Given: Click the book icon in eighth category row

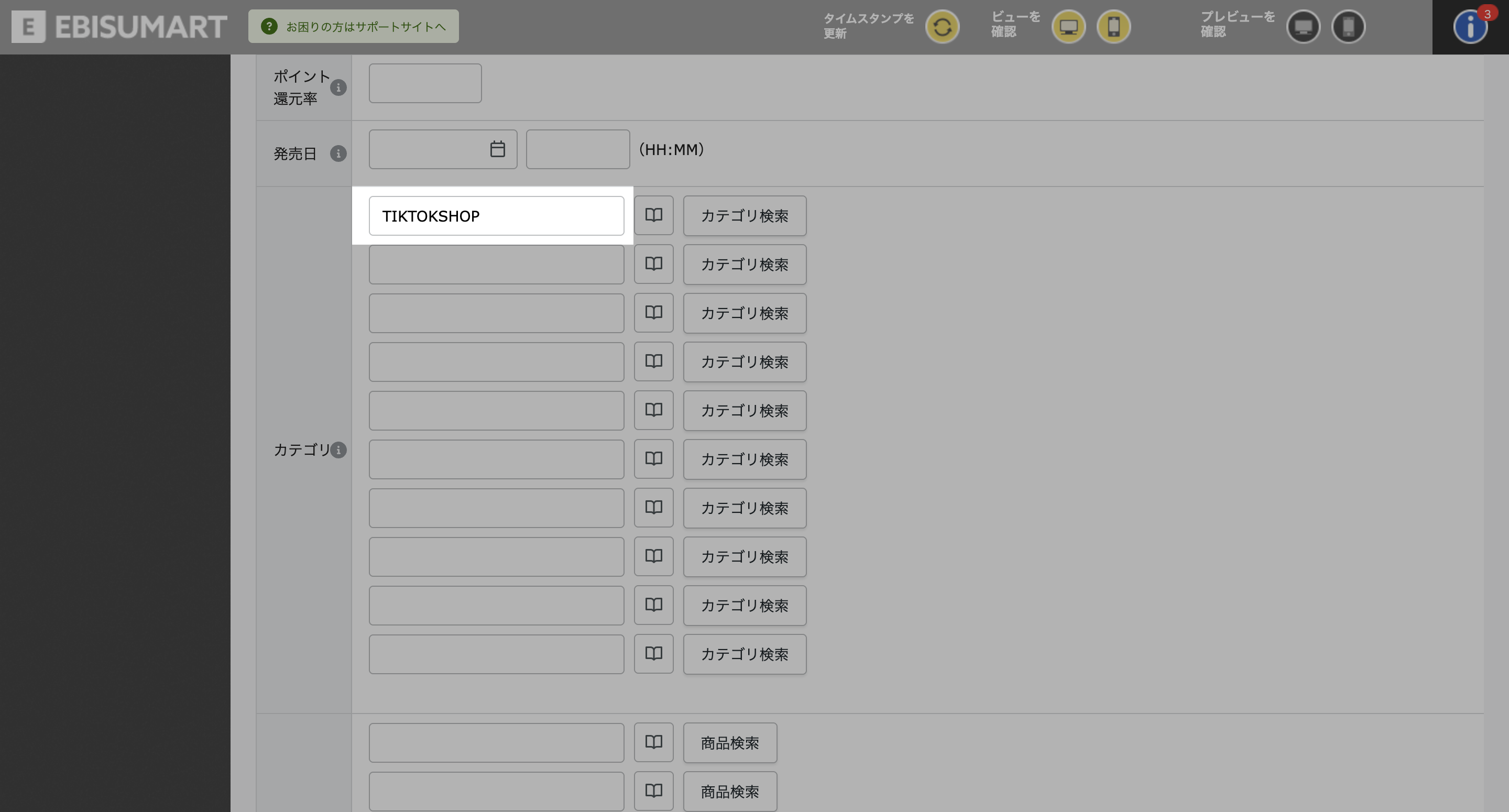Looking at the screenshot, I should (654, 555).
